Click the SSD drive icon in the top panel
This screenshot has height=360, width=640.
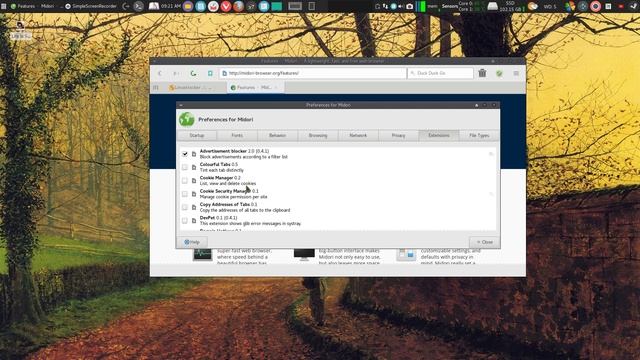coord(493,6)
